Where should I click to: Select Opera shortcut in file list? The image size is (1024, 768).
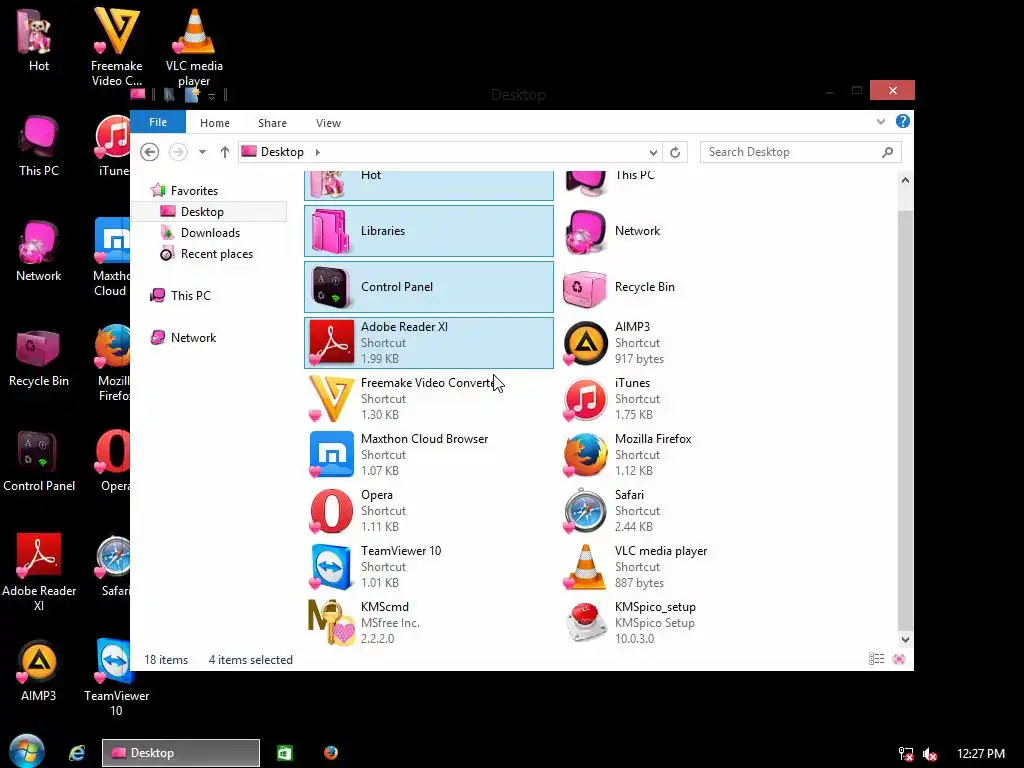click(428, 511)
